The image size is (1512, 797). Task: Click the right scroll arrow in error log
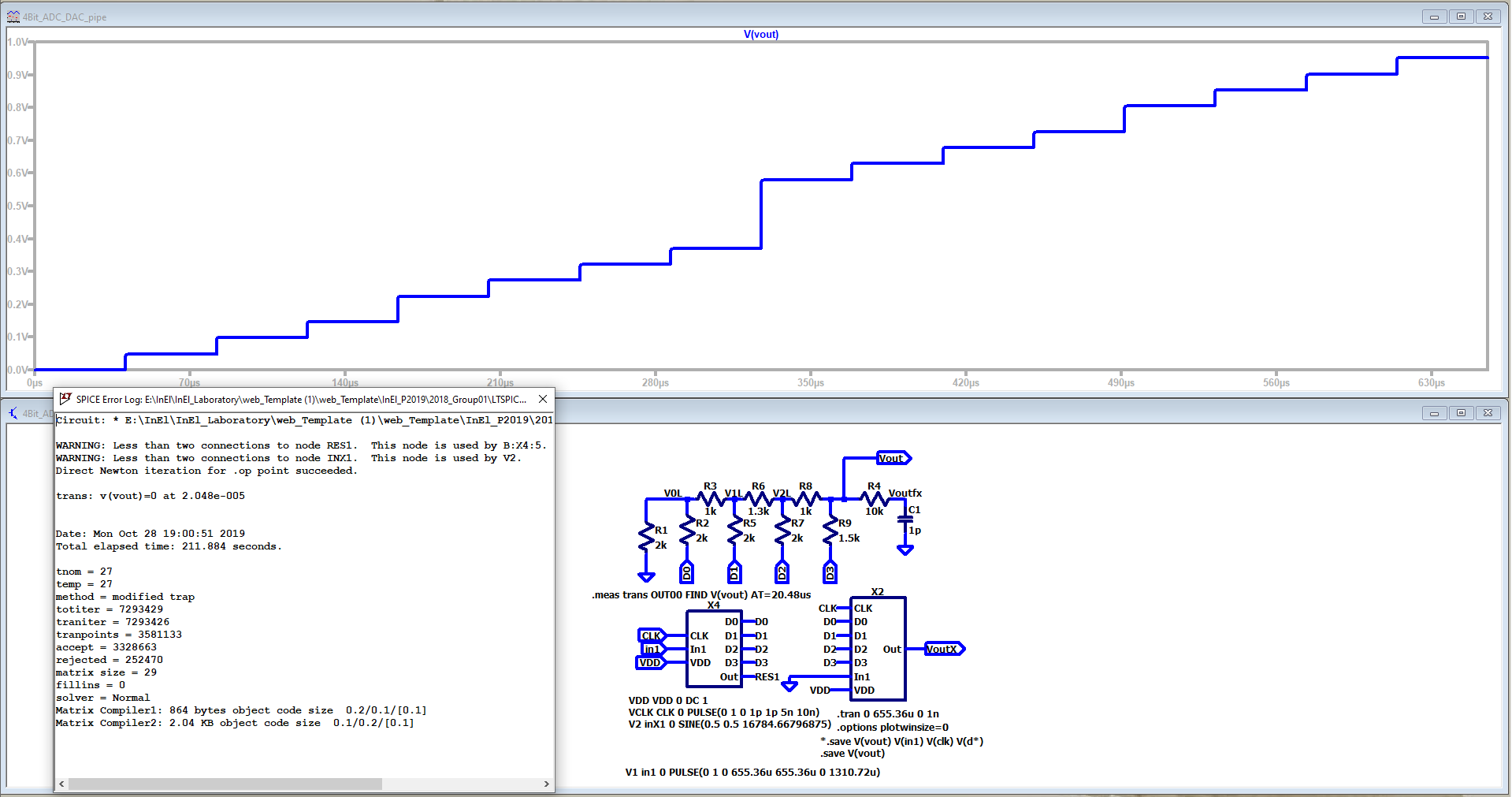tap(546, 784)
